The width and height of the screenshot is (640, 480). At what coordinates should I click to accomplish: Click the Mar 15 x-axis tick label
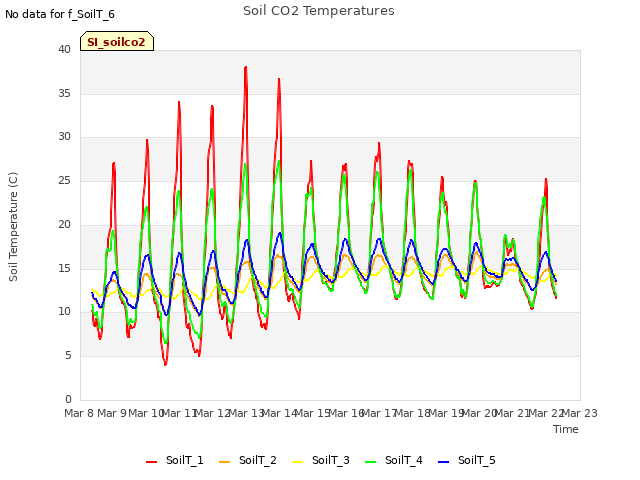[x=313, y=413]
